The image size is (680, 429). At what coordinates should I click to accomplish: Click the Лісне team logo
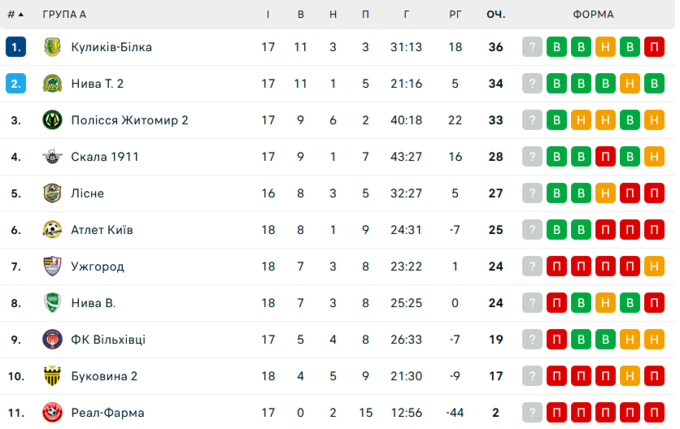(x=53, y=193)
